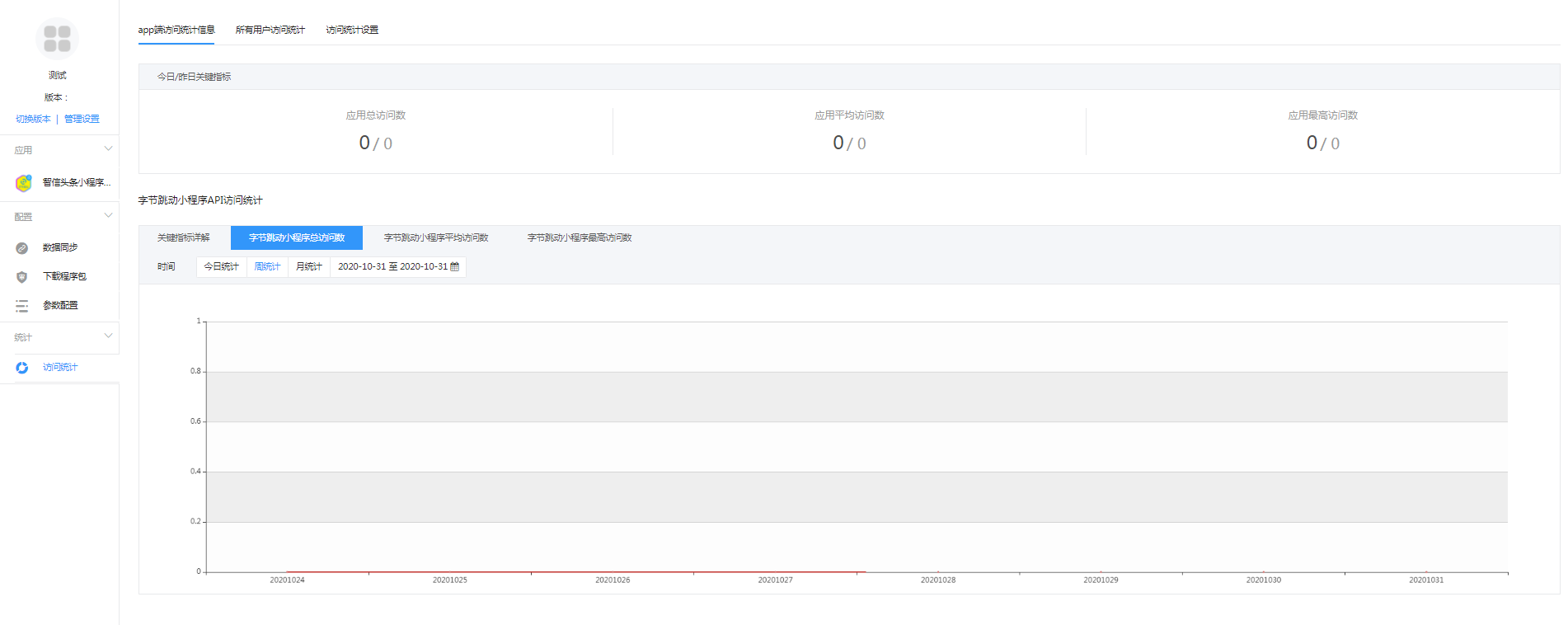Choose the 今日统计 time filter
The width and height of the screenshot is (1568, 625).
(222, 266)
